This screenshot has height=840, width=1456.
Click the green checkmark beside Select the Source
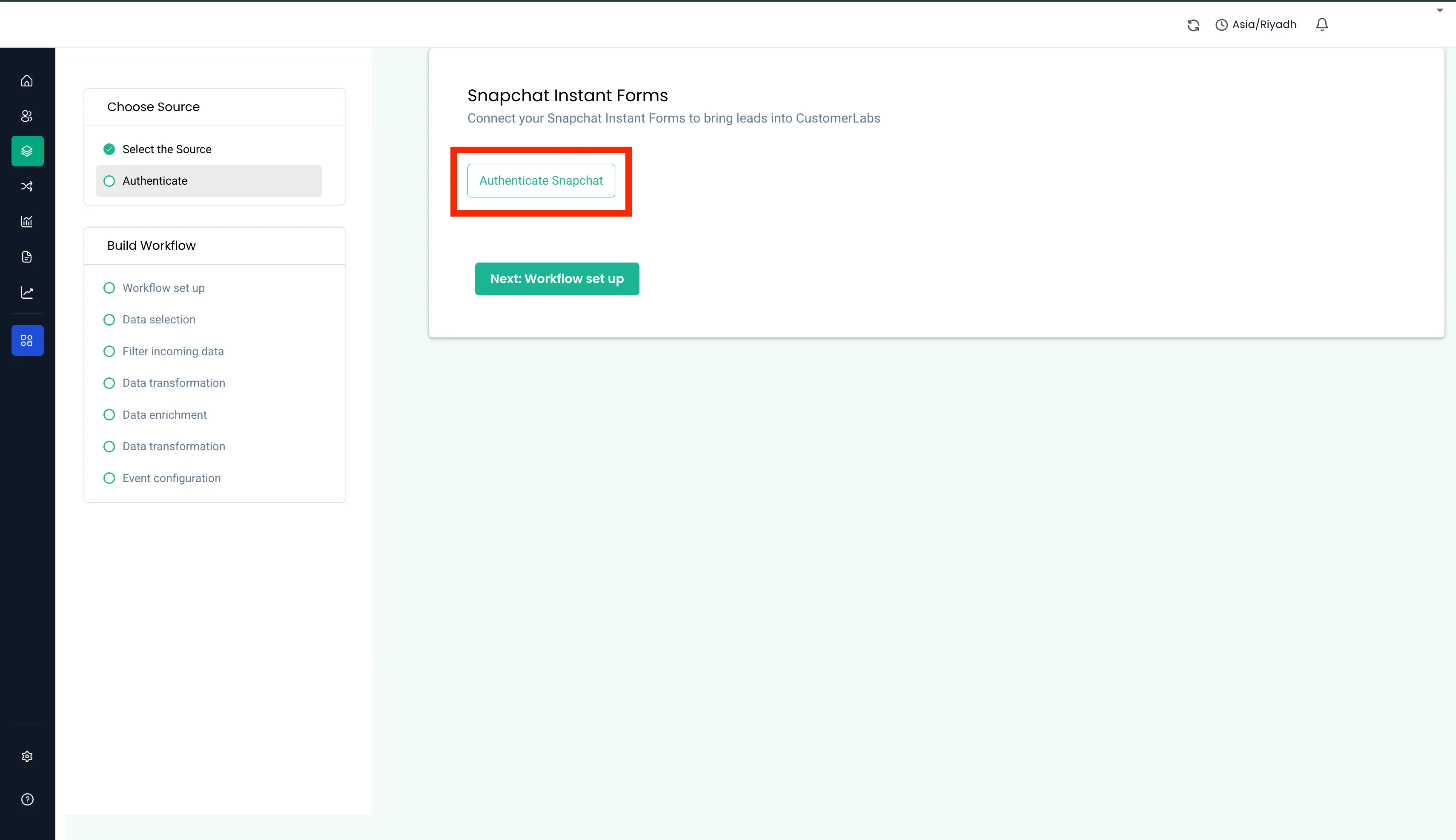pos(109,149)
